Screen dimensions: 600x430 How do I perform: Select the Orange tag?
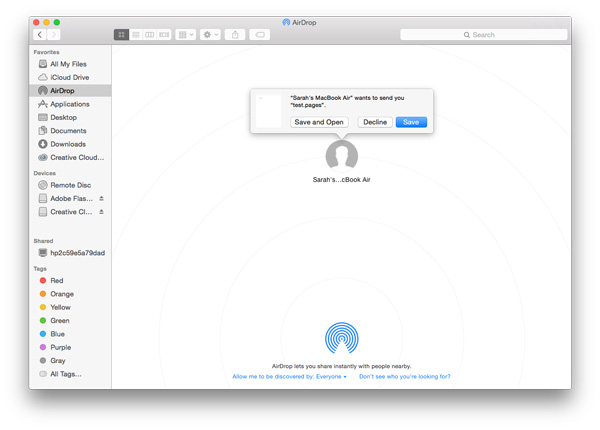point(70,294)
